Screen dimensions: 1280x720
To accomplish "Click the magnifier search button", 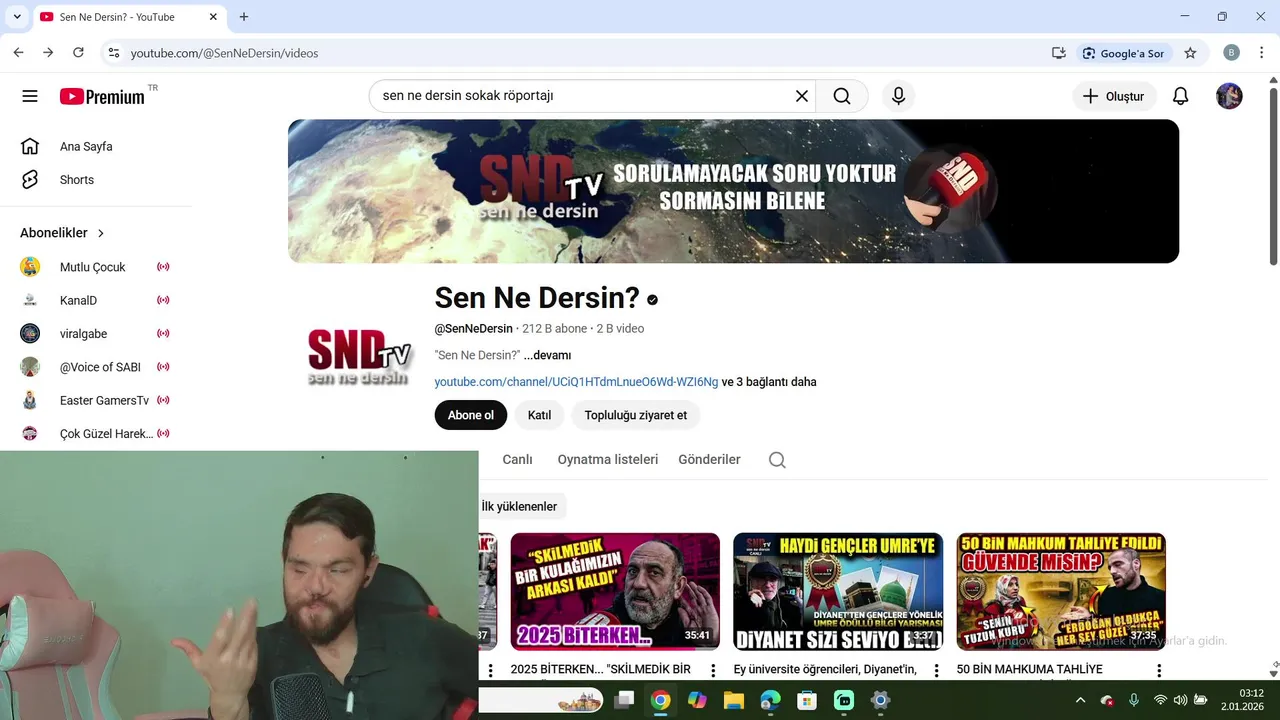I will pyautogui.click(x=842, y=96).
